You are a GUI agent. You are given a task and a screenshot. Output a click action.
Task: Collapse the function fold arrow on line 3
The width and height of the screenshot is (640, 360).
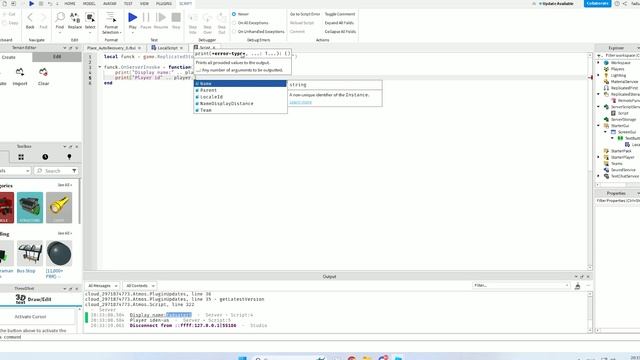100,67
